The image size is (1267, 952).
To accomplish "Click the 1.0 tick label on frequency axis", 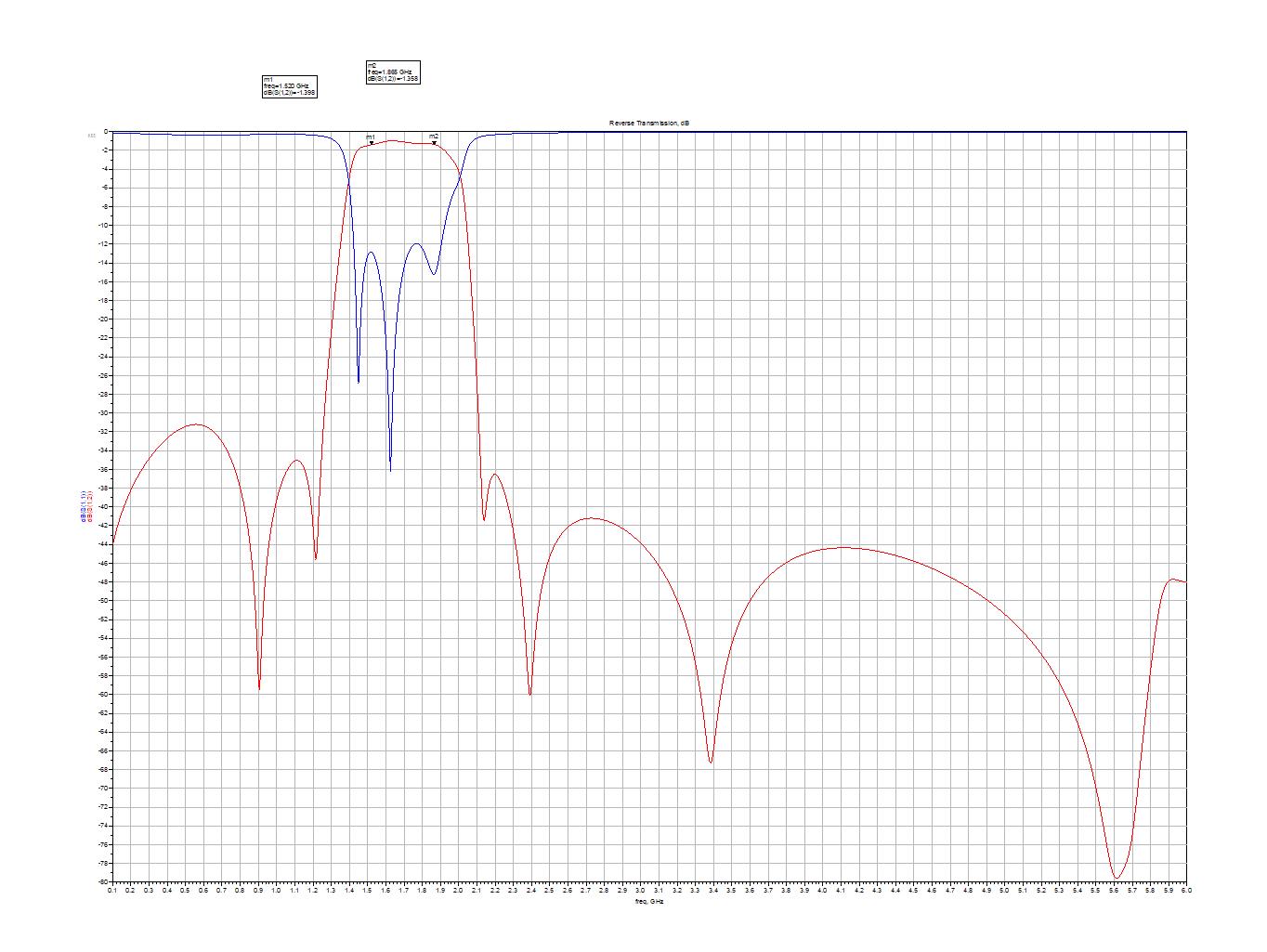I will pyautogui.click(x=276, y=890).
